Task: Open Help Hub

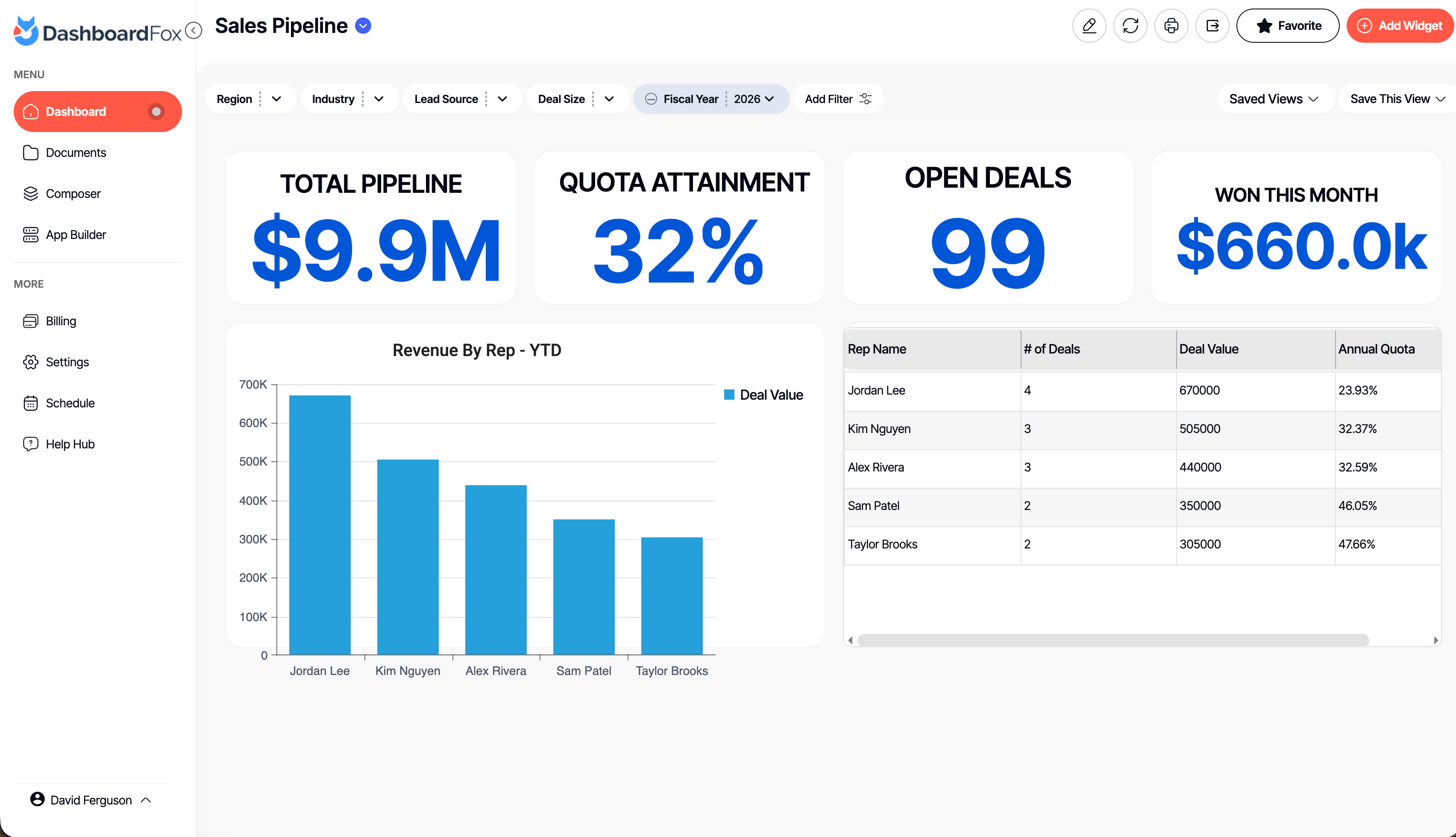Action: click(x=70, y=444)
